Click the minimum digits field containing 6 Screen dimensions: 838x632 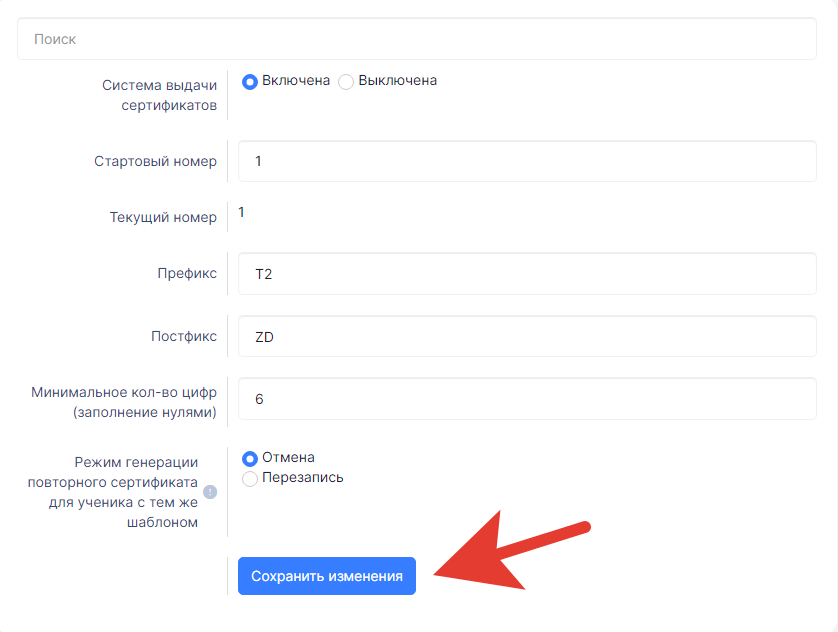click(527, 399)
